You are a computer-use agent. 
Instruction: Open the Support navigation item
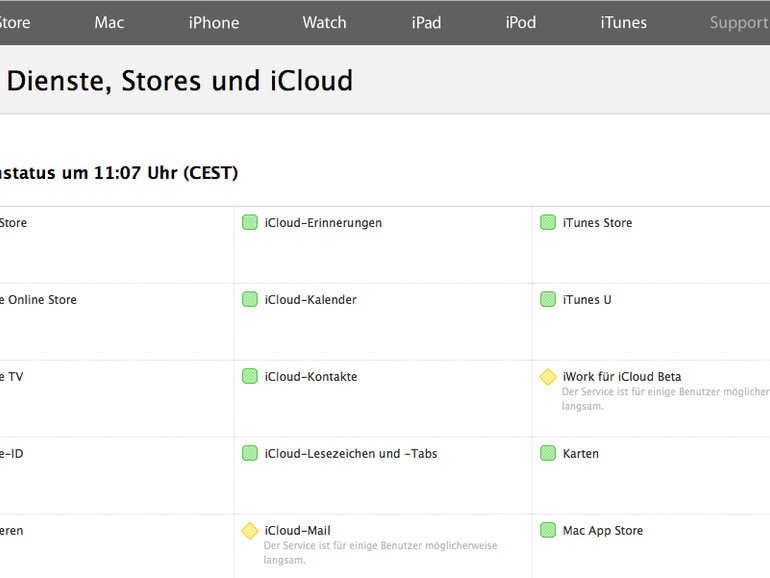coord(740,23)
